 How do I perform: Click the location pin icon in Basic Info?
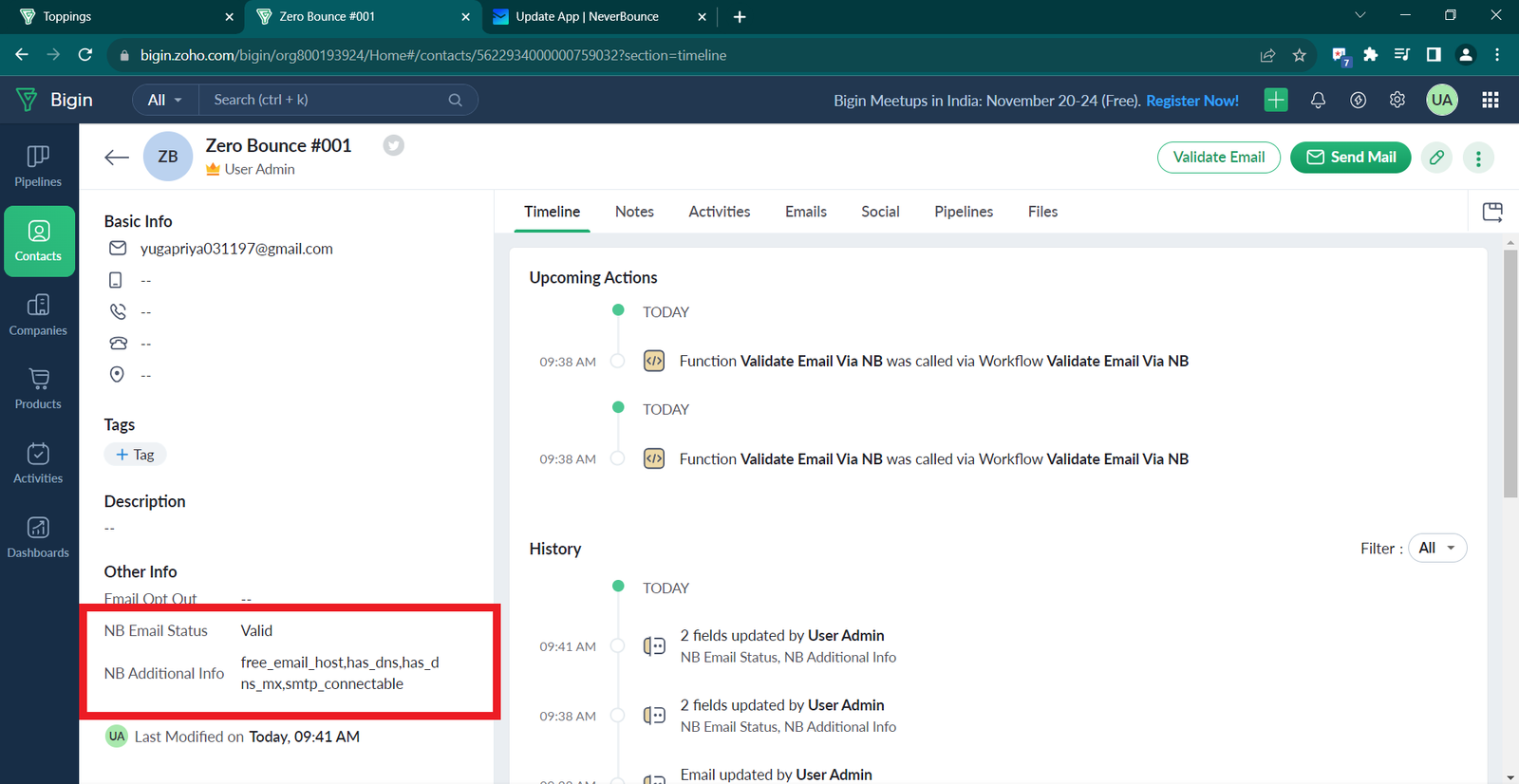[x=117, y=374]
